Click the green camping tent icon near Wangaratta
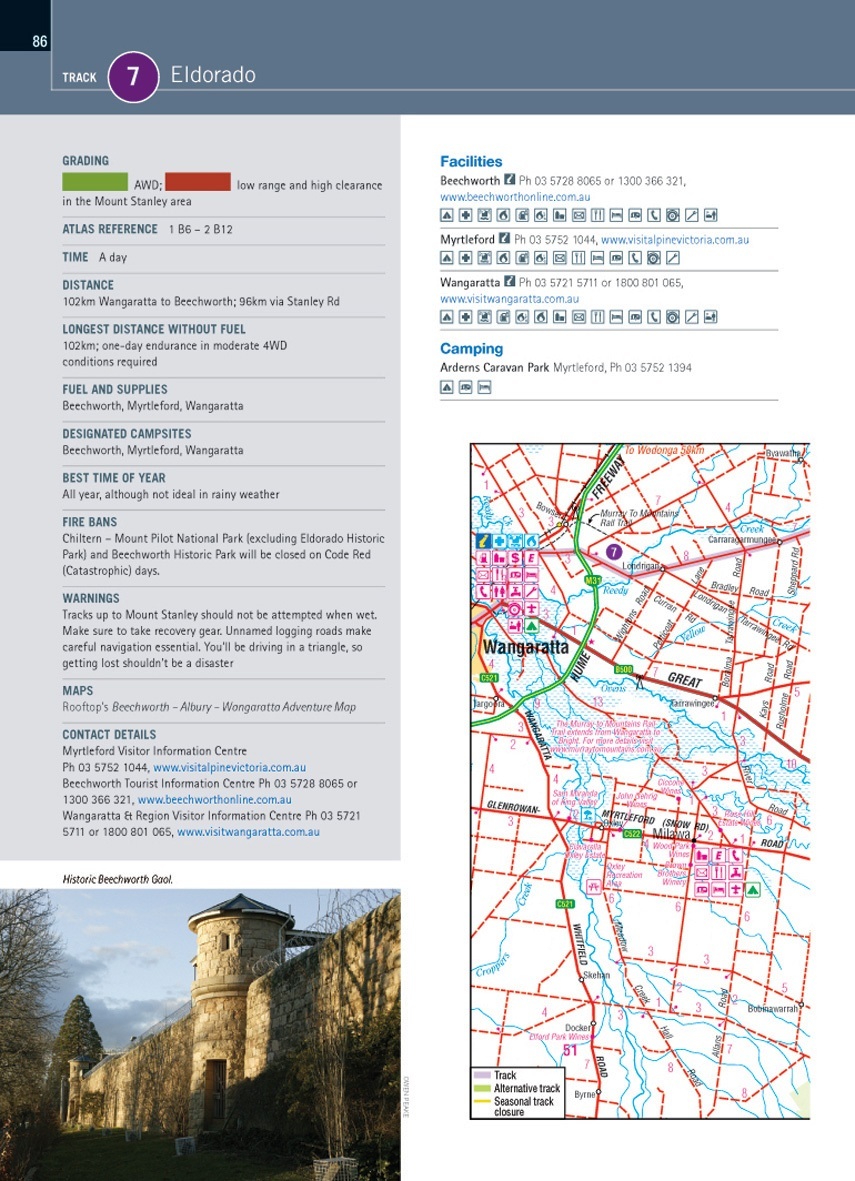The height and width of the screenshot is (1181, 855). (533, 626)
